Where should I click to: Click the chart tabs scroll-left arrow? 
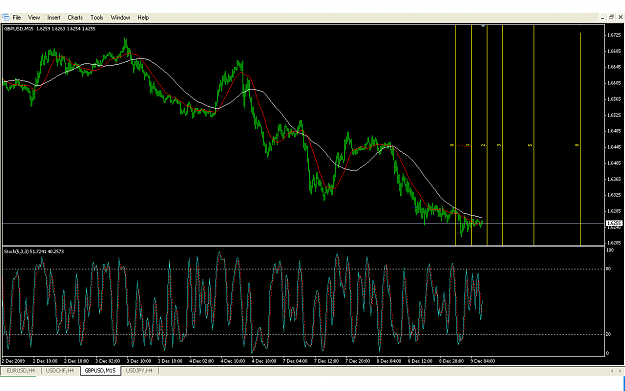tap(612, 371)
